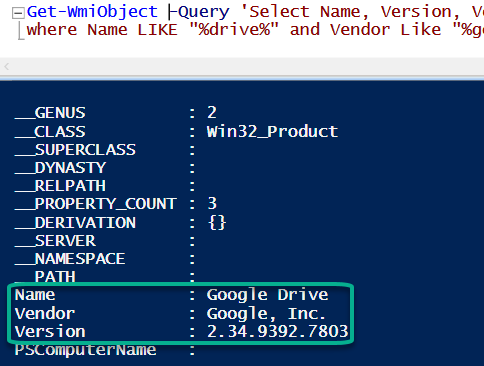
Task: Click the __SUPERCLASS property line
Action: click(x=105, y=150)
